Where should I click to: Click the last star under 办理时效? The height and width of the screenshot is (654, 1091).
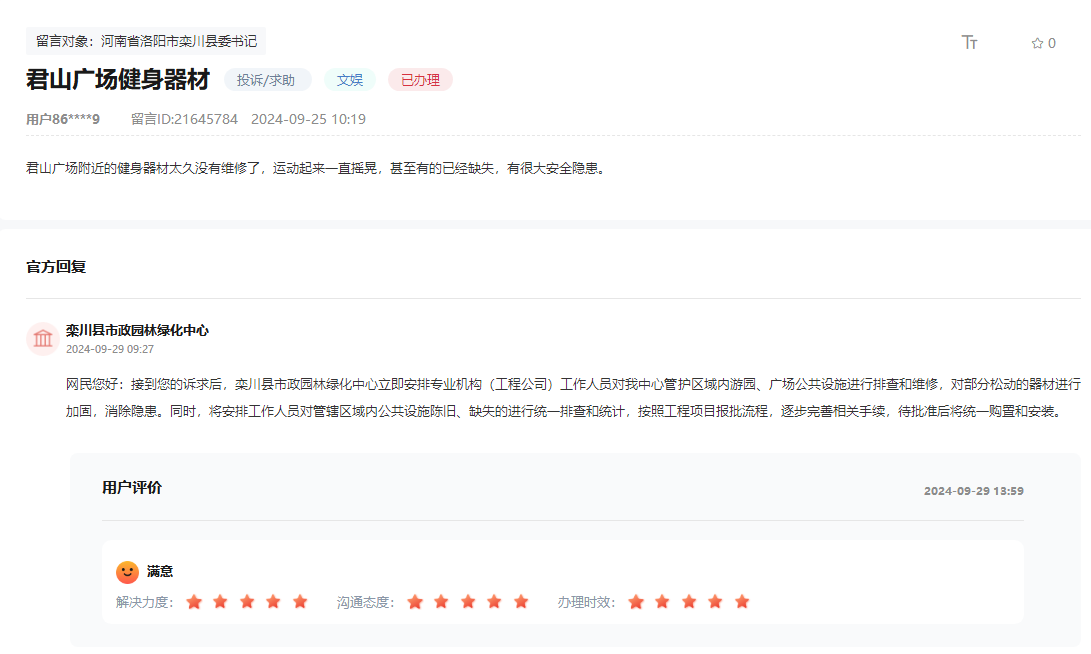click(x=741, y=602)
